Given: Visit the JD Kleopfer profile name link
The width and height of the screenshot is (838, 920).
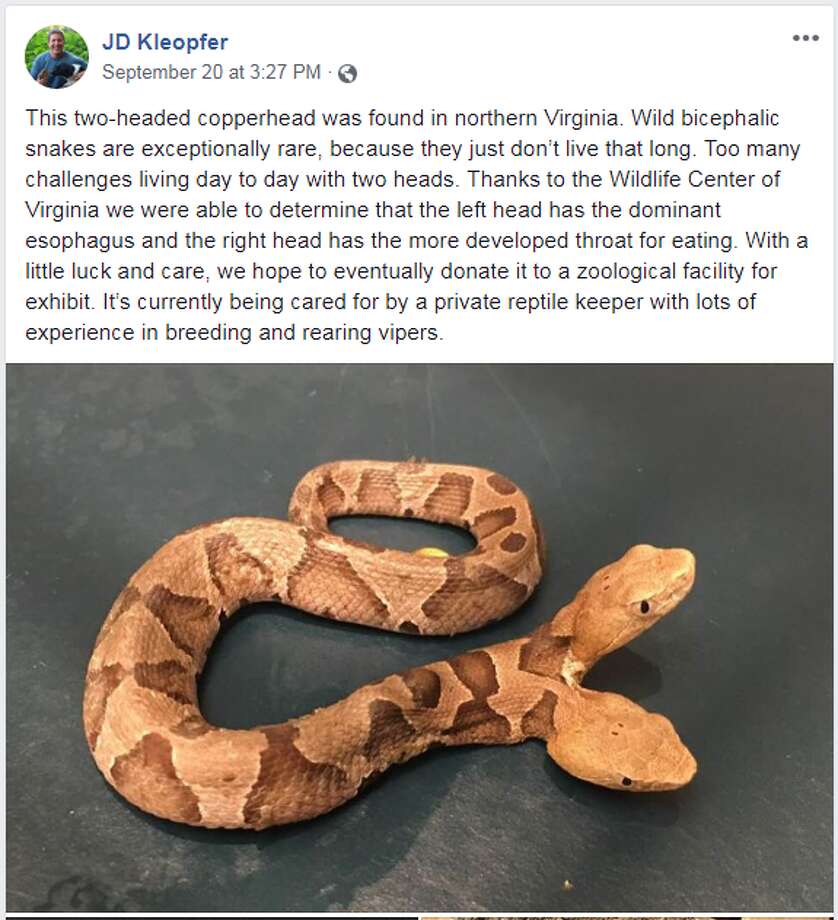Looking at the screenshot, I should [165, 42].
